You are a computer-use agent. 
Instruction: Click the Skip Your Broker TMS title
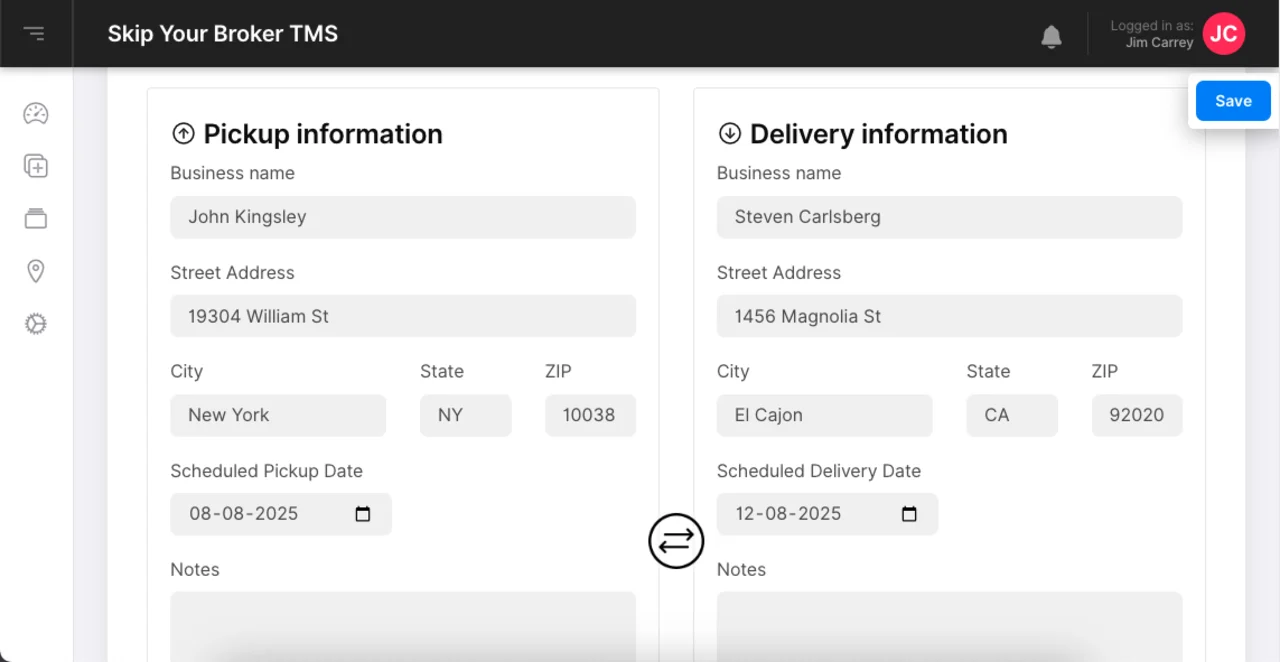[x=223, y=34]
